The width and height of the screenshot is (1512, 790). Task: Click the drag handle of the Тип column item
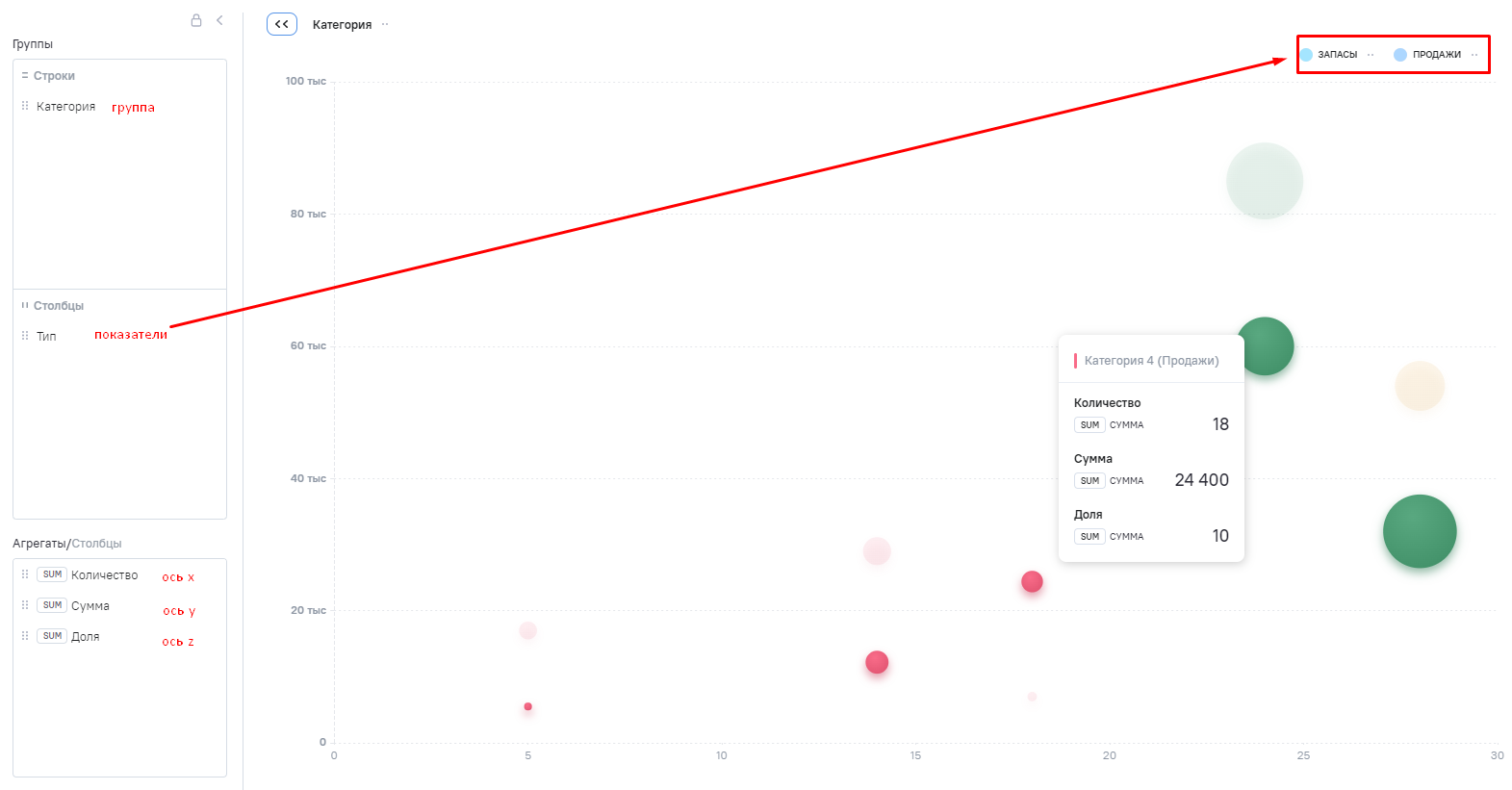pos(25,336)
